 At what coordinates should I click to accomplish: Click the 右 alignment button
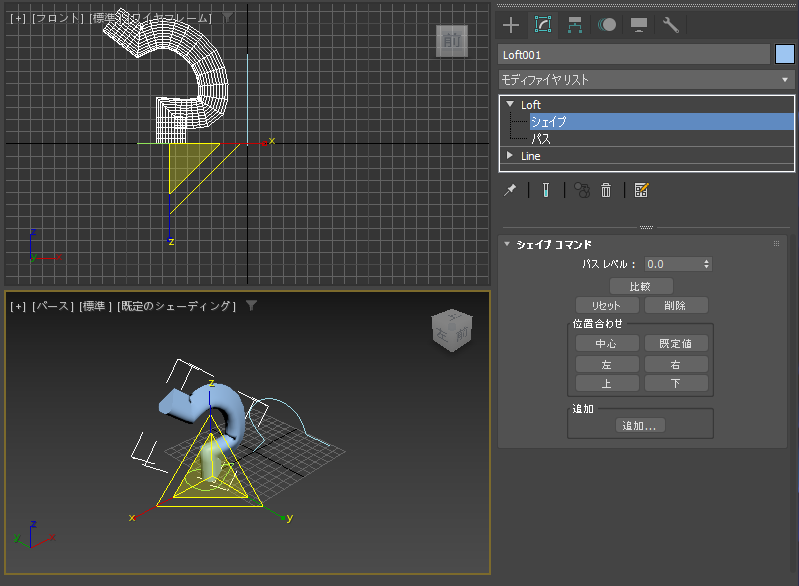[x=676, y=364]
